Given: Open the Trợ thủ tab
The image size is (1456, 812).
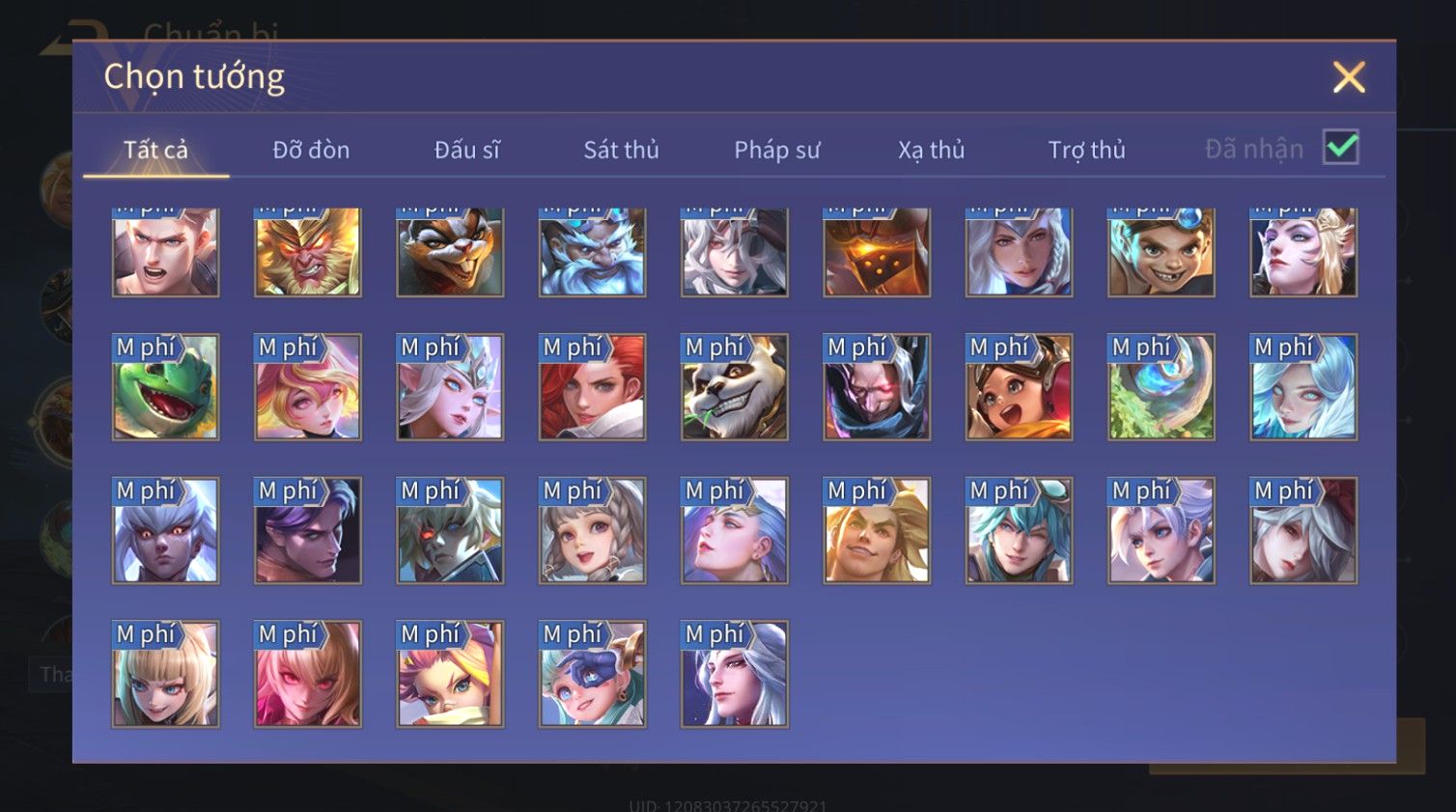Looking at the screenshot, I should 1087,150.
